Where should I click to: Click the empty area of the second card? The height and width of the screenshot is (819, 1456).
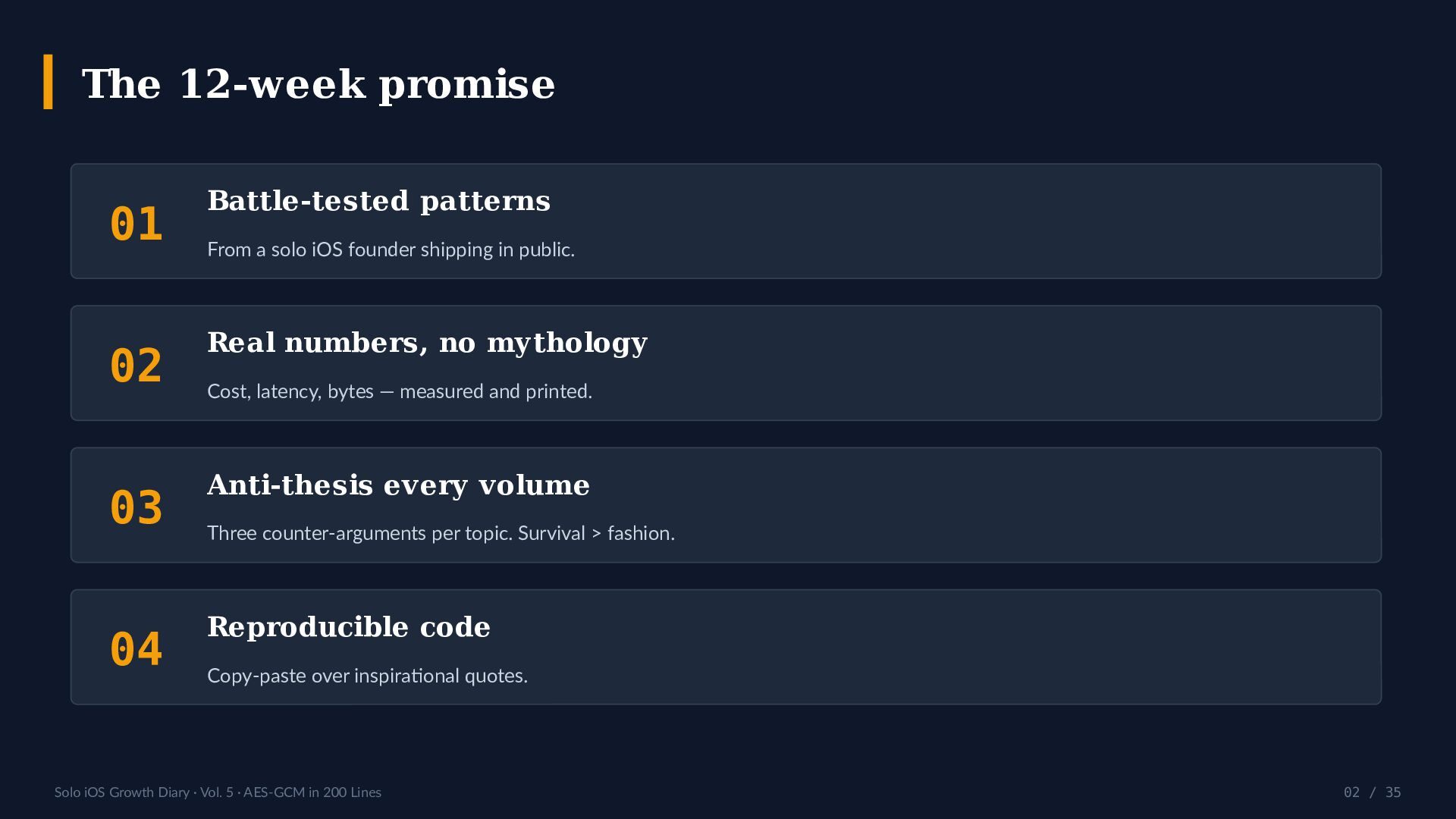pos(986,363)
